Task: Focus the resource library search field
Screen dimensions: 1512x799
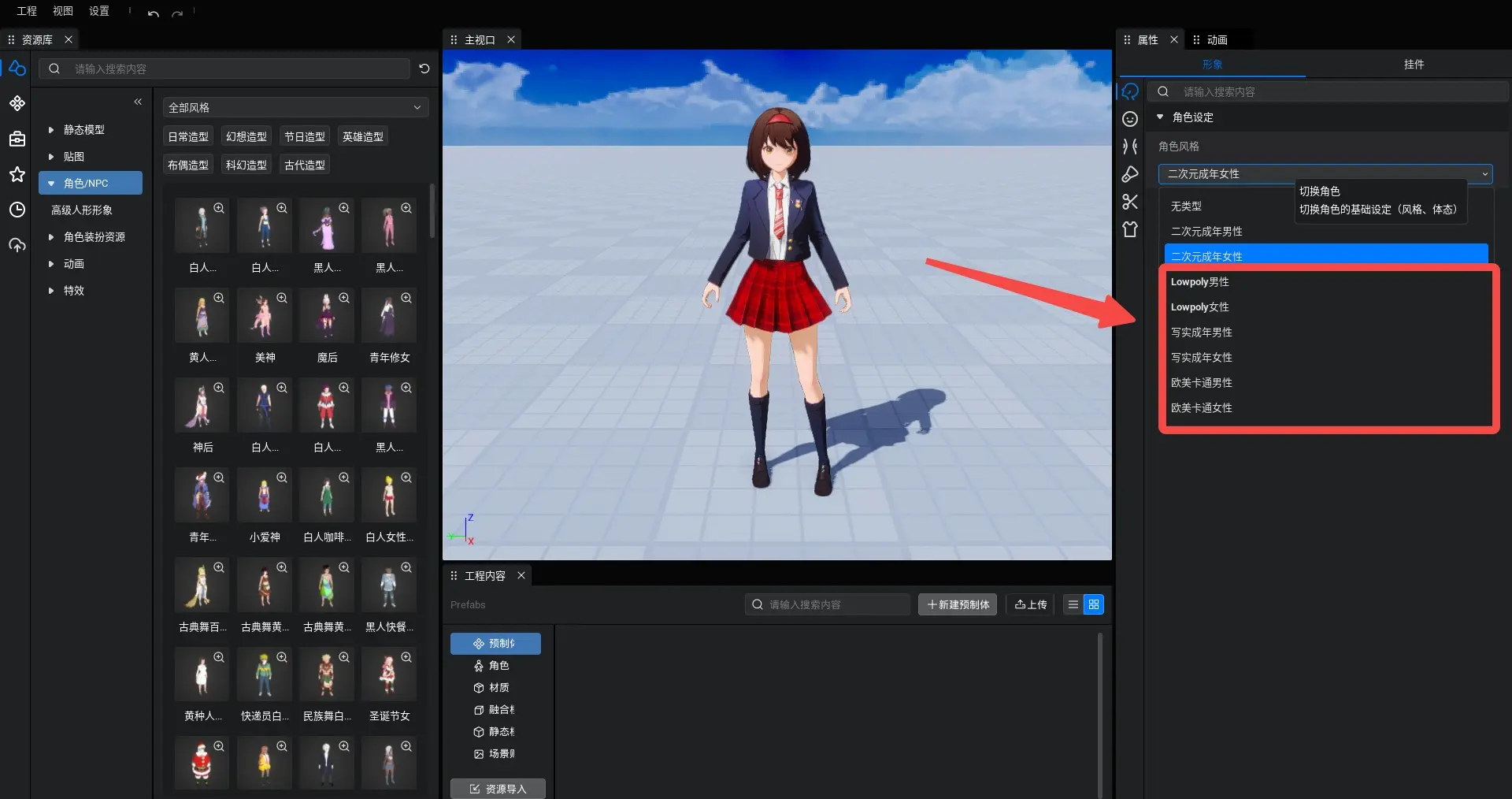Action: coord(225,69)
